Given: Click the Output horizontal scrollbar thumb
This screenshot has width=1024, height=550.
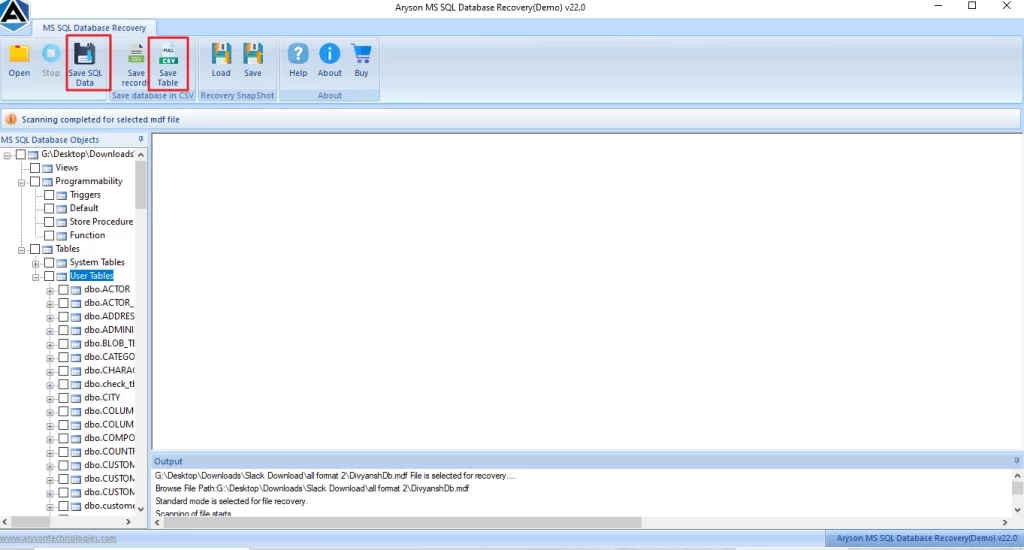Looking at the screenshot, I should click(404, 522).
